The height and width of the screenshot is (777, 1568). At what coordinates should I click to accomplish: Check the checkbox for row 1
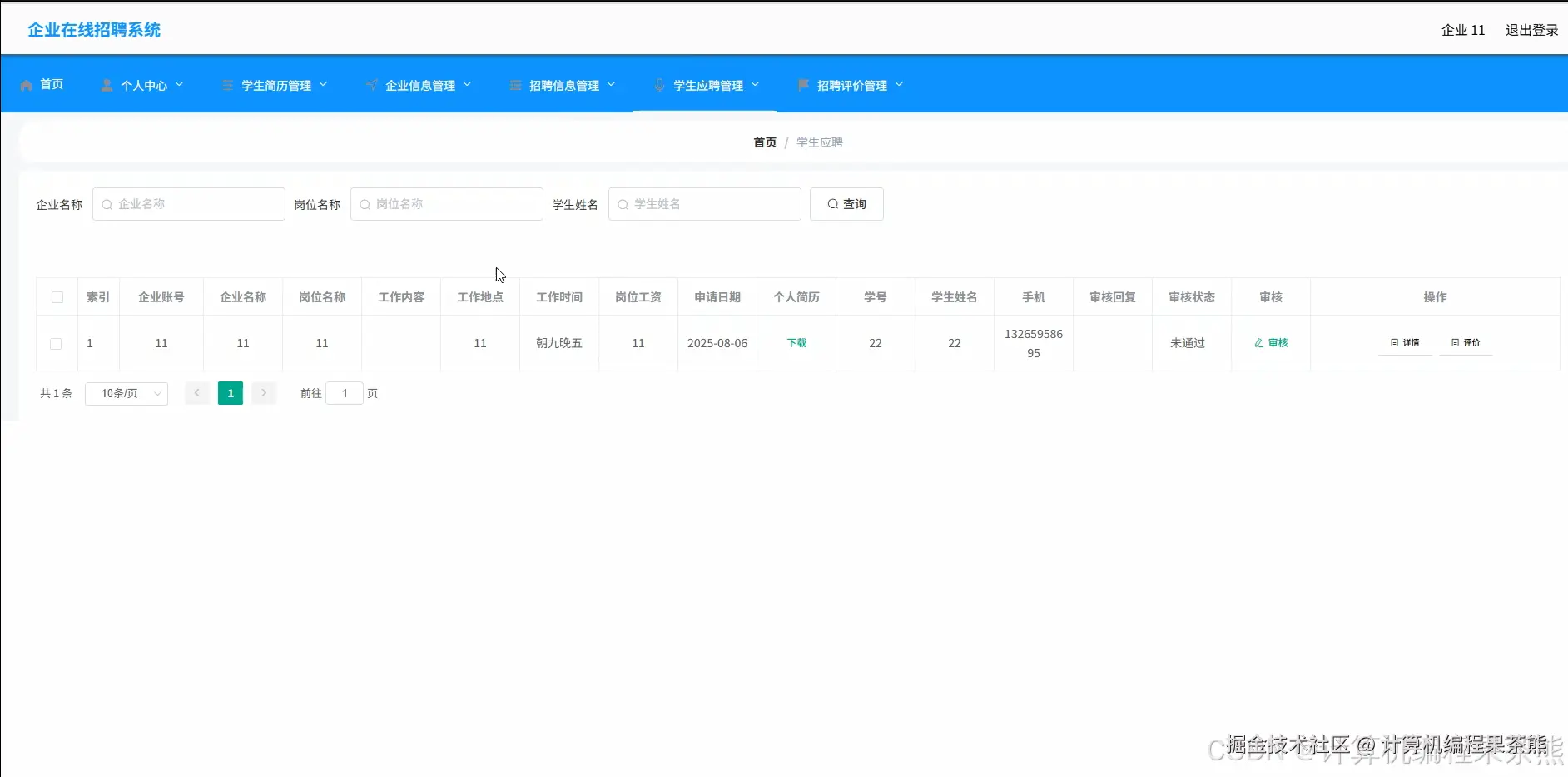(56, 344)
